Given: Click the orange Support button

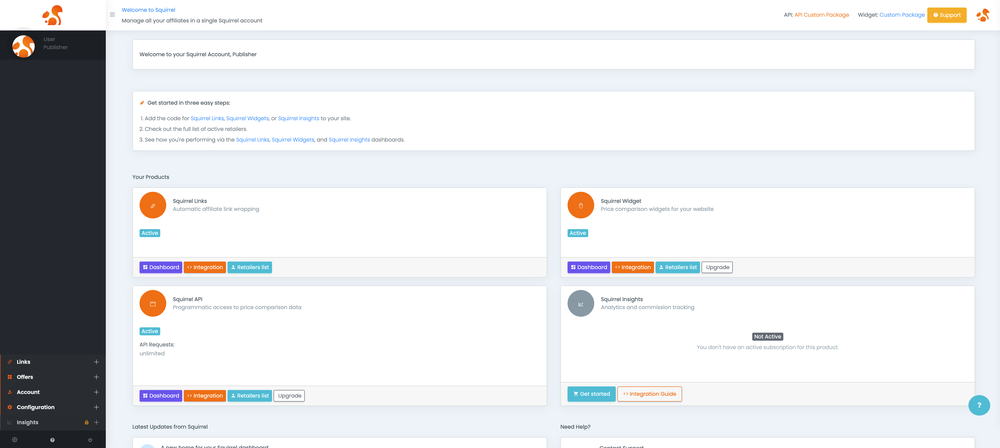Looking at the screenshot, I should (x=946, y=15).
